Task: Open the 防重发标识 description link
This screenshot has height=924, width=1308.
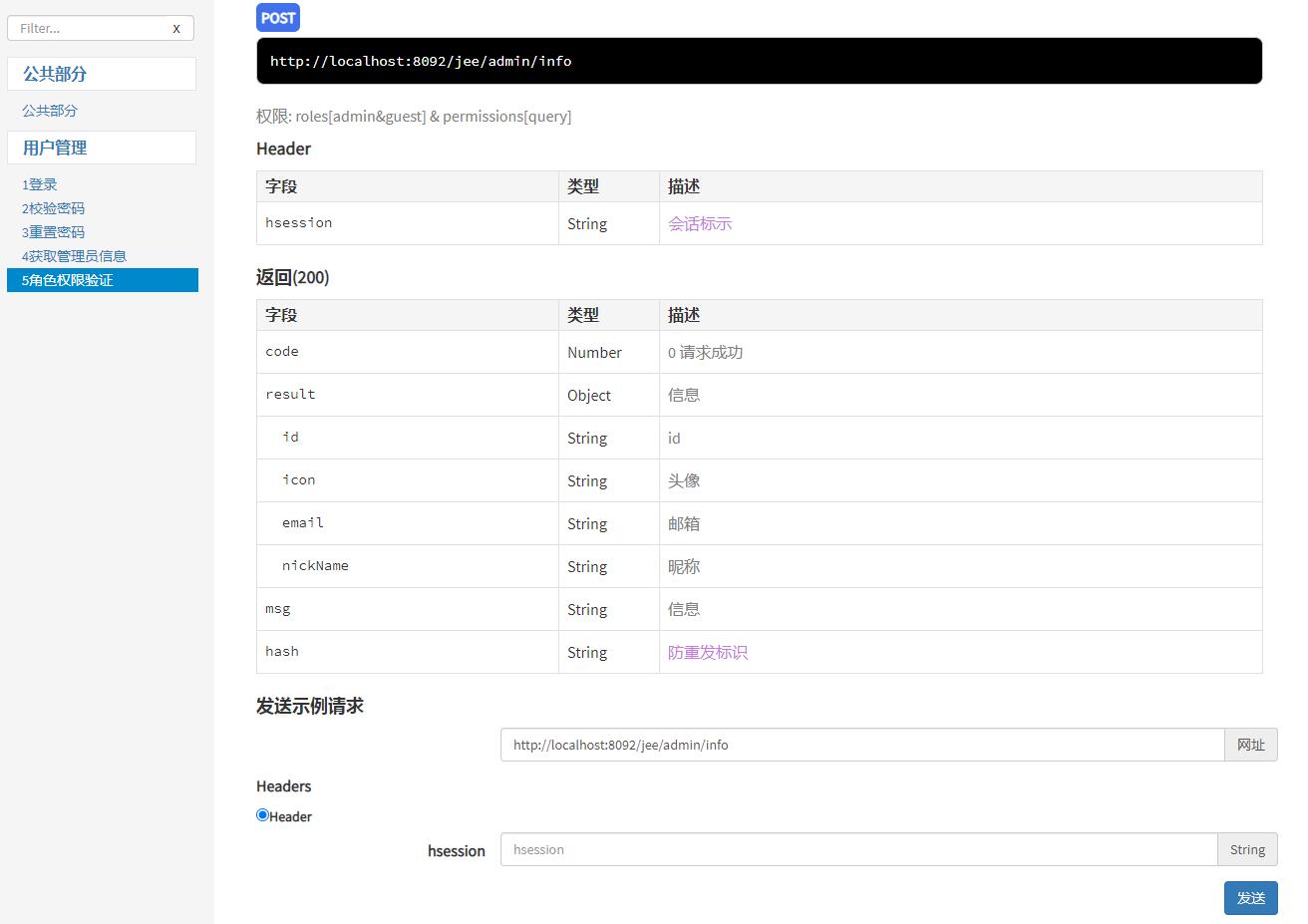Action: [708, 653]
